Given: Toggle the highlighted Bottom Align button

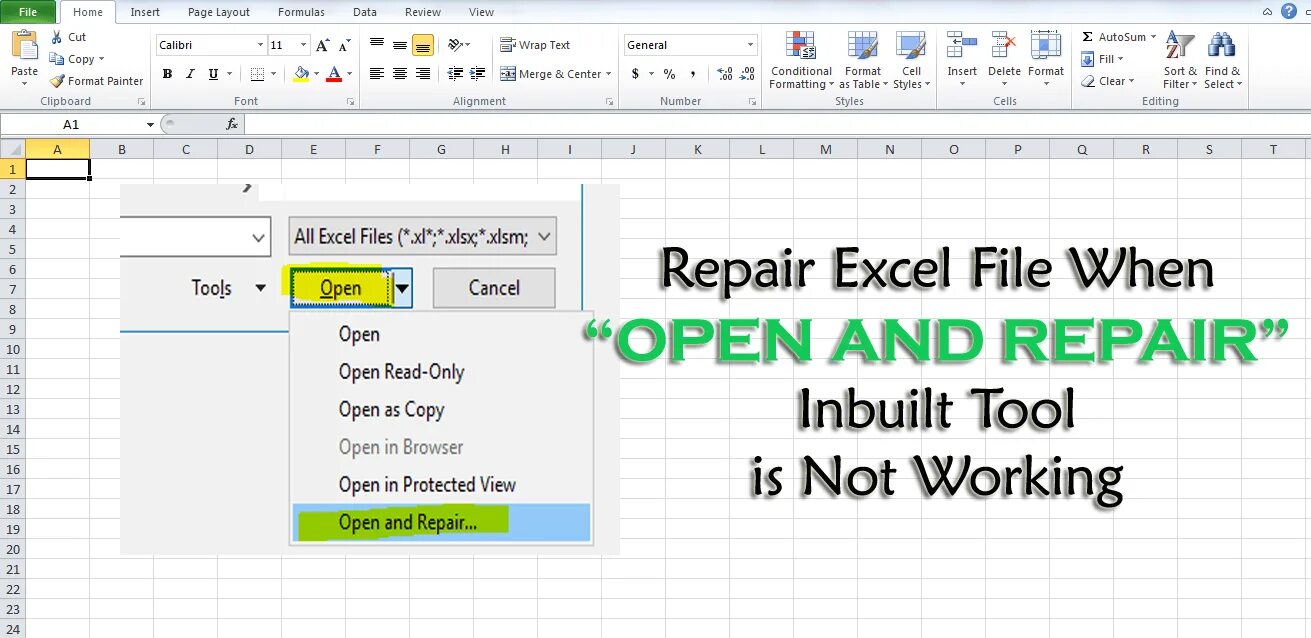Looking at the screenshot, I should (x=423, y=45).
